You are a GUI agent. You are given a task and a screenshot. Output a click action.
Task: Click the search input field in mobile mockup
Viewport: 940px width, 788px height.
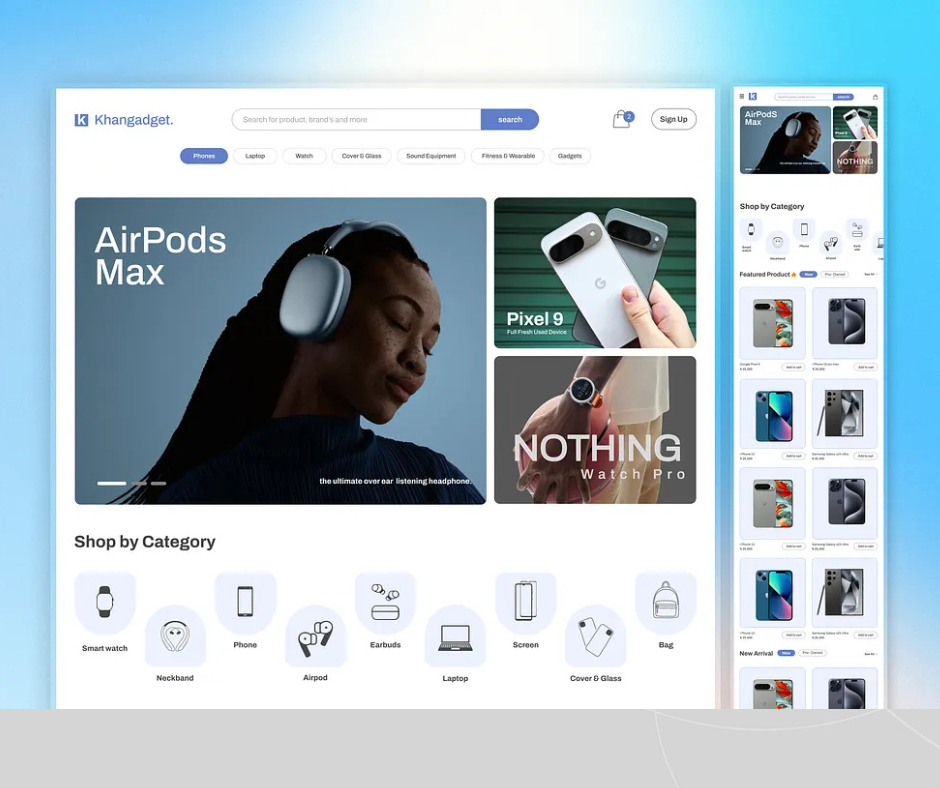click(803, 97)
